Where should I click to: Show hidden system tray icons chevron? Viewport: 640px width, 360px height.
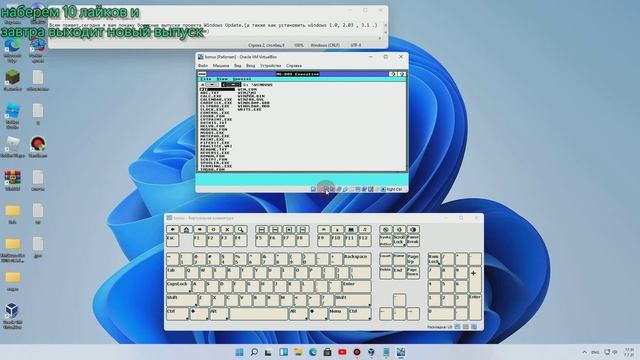coord(584,352)
